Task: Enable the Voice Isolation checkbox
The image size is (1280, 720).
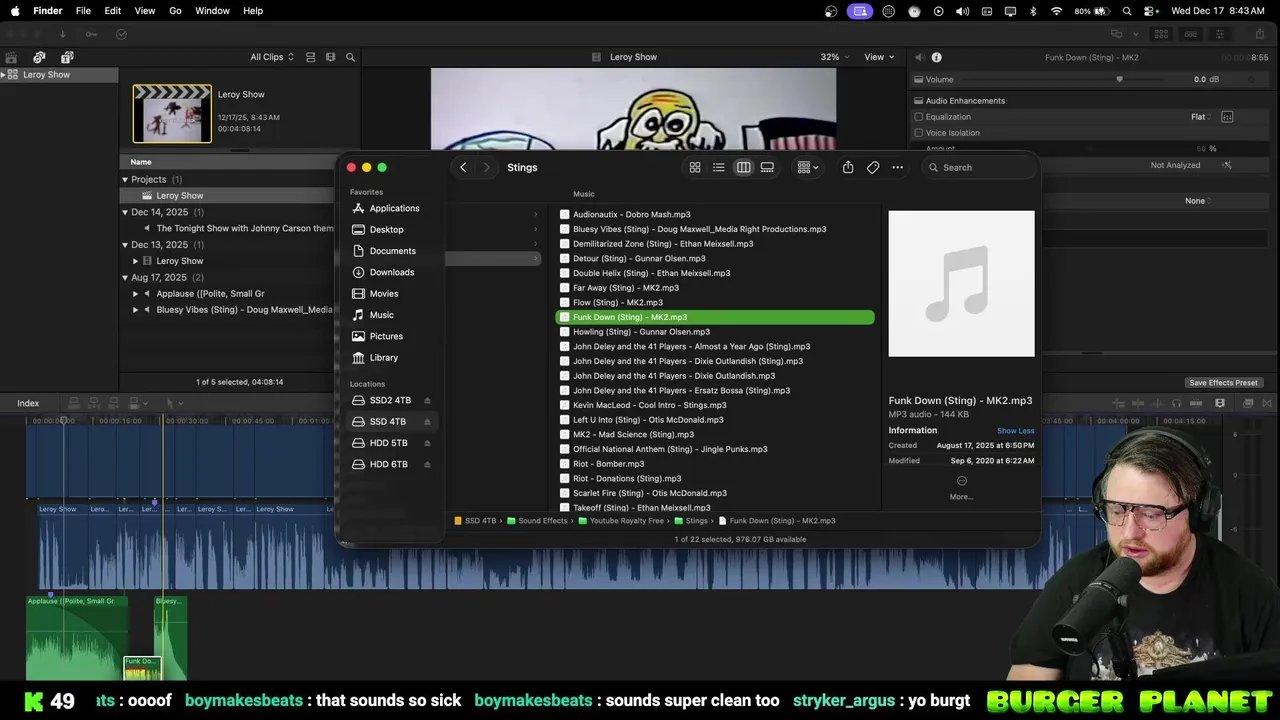Action: [x=918, y=133]
